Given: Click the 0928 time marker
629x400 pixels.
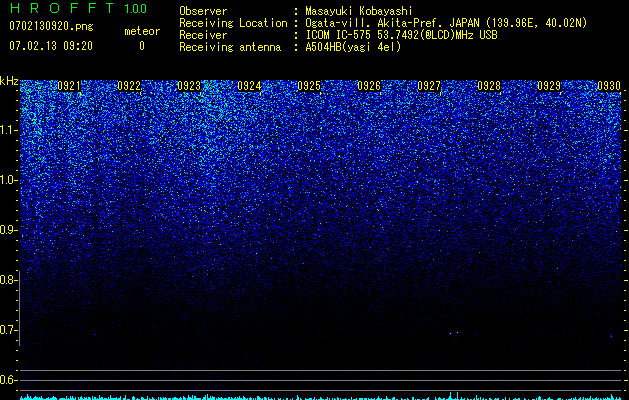Looking at the screenshot, I should 489,86.
